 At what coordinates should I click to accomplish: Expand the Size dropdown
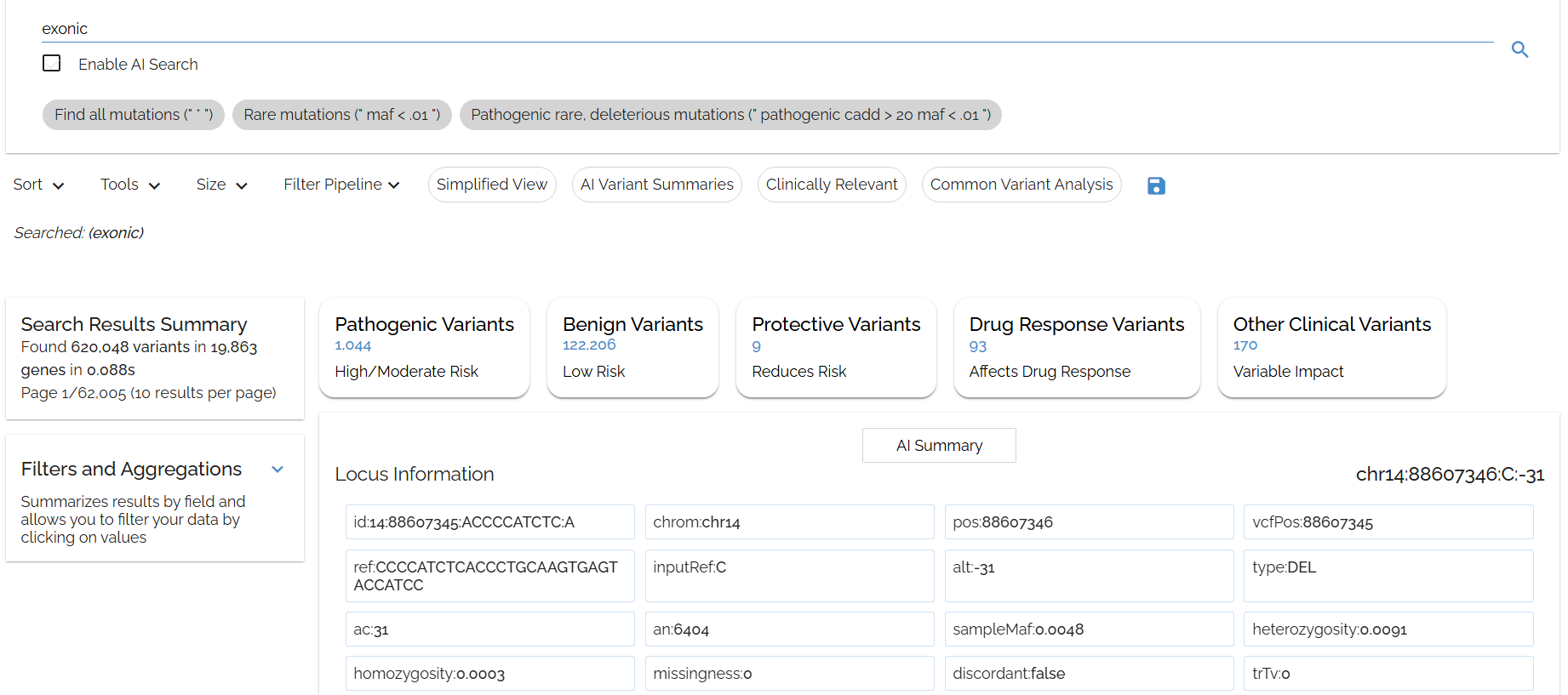coord(221,185)
